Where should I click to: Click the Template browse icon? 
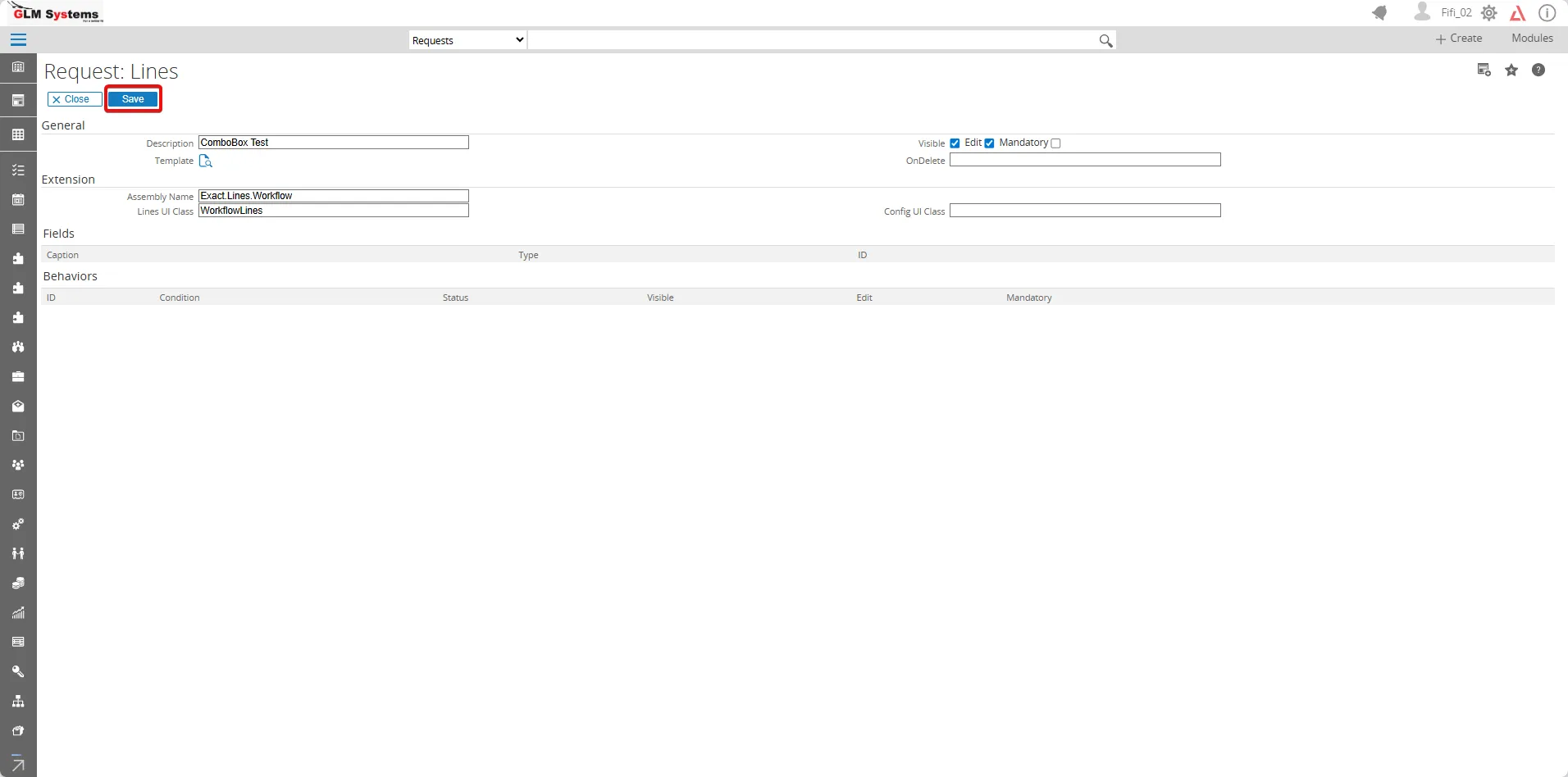(206, 161)
